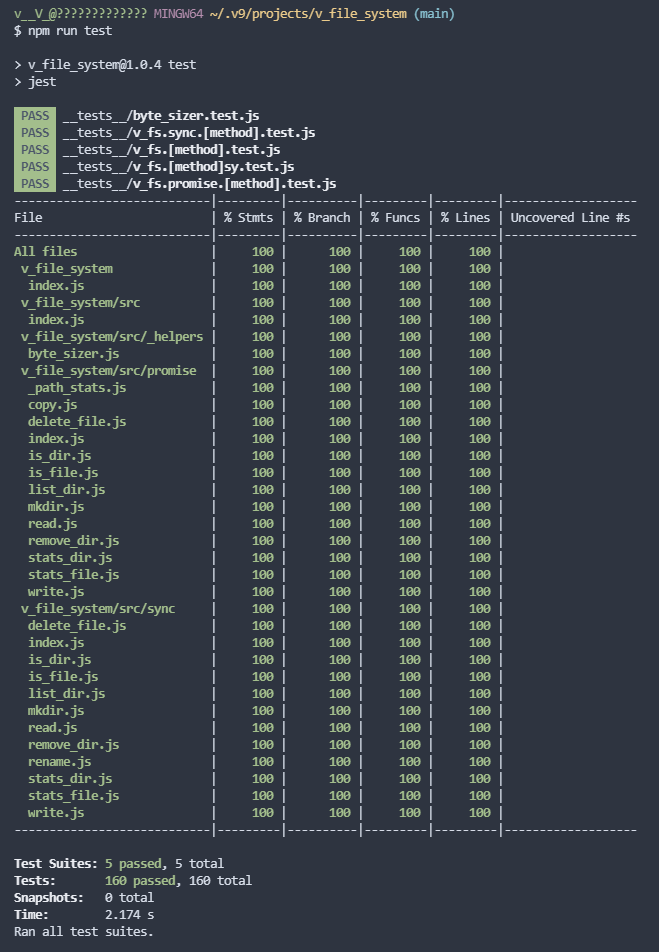Click the '2.174 s' time value
The width and height of the screenshot is (659, 952).
coord(129,914)
